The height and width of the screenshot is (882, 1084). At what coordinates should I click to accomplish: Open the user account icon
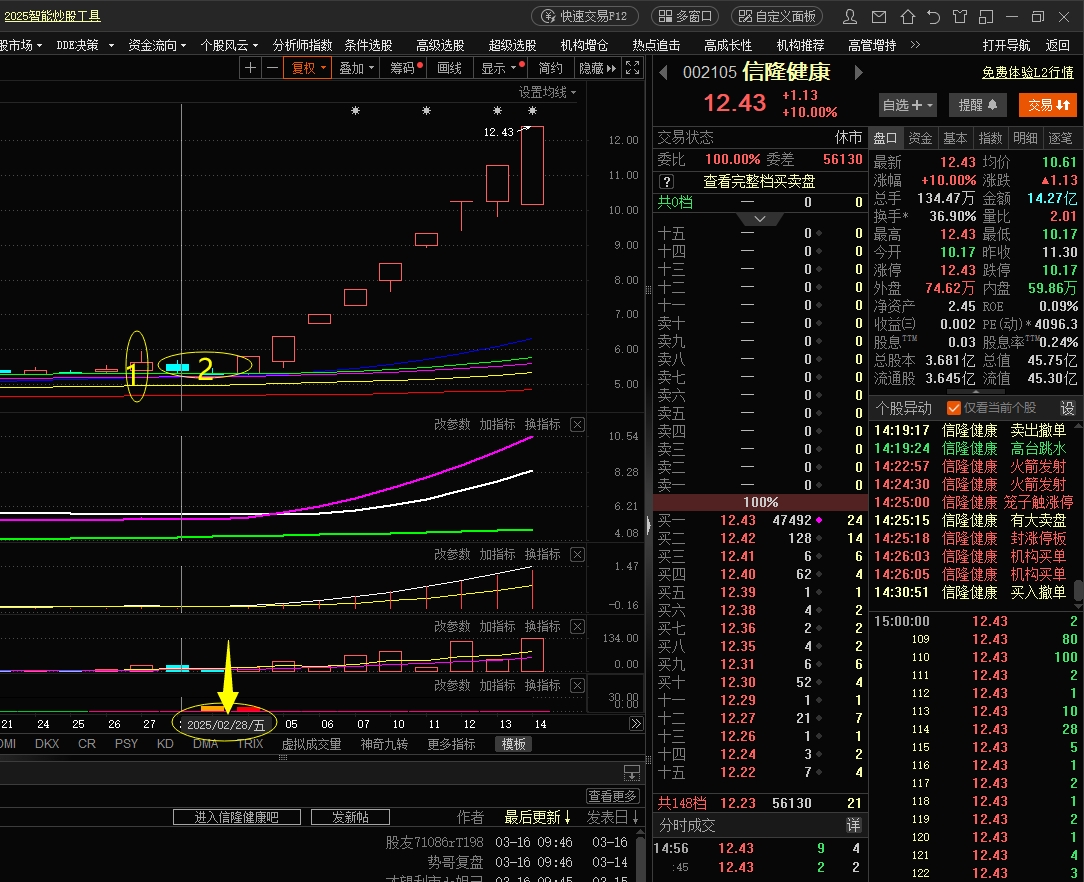pyautogui.click(x=850, y=17)
